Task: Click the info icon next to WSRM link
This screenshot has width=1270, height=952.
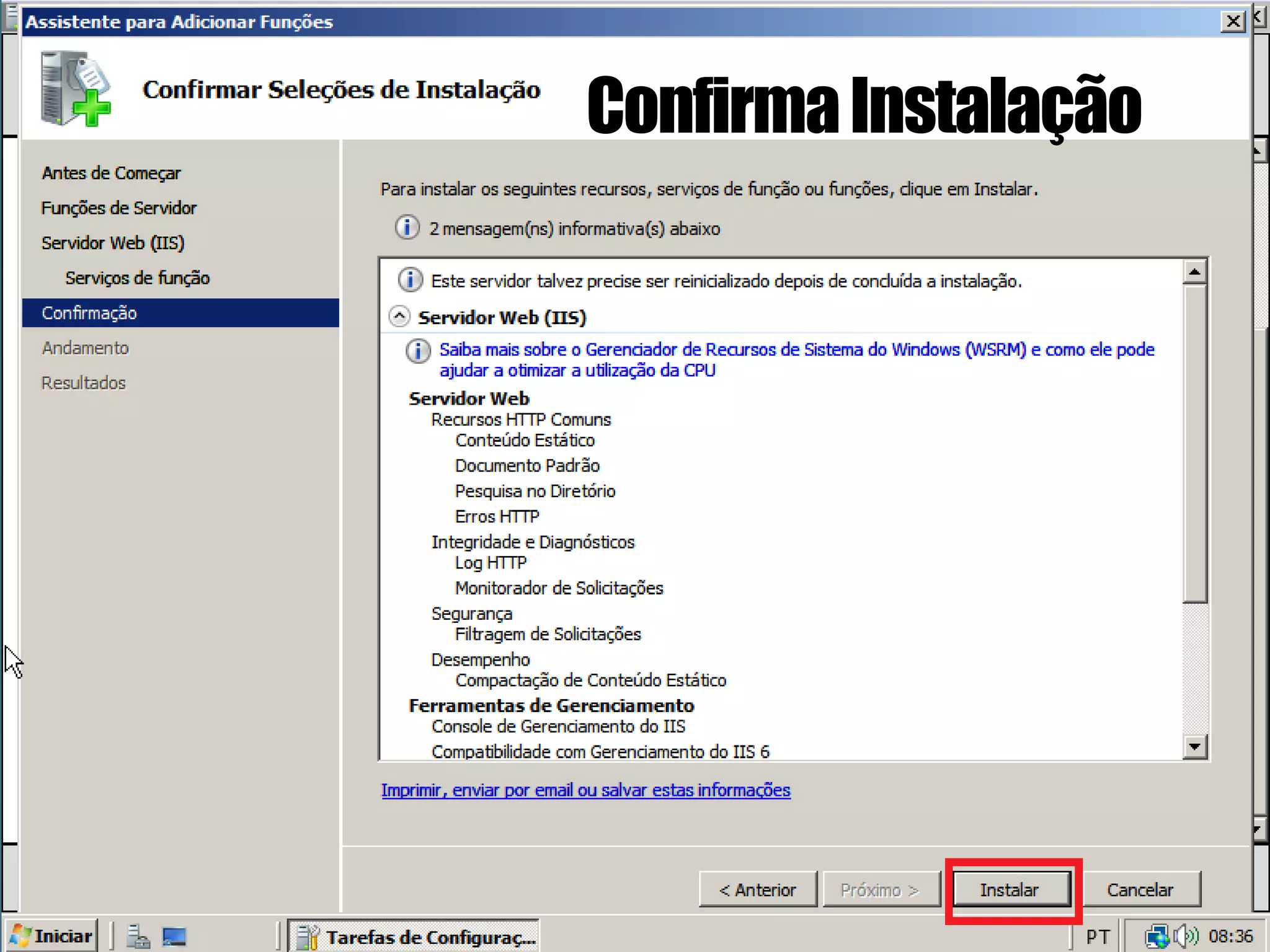Action: [418, 351]
